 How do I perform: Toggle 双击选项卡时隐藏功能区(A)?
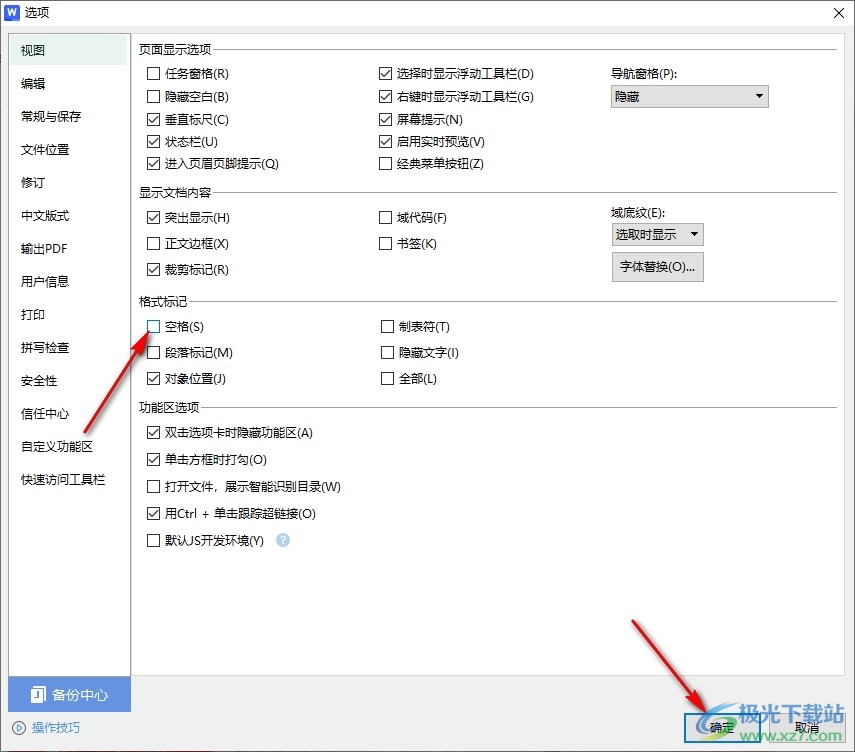(154, 433)
